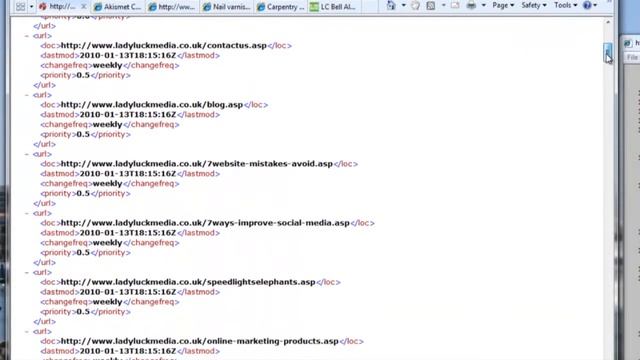The width and height of the screenshot is (640, 360).
Task: Click the blog.asp URL text
Action: tap(152, 104)
